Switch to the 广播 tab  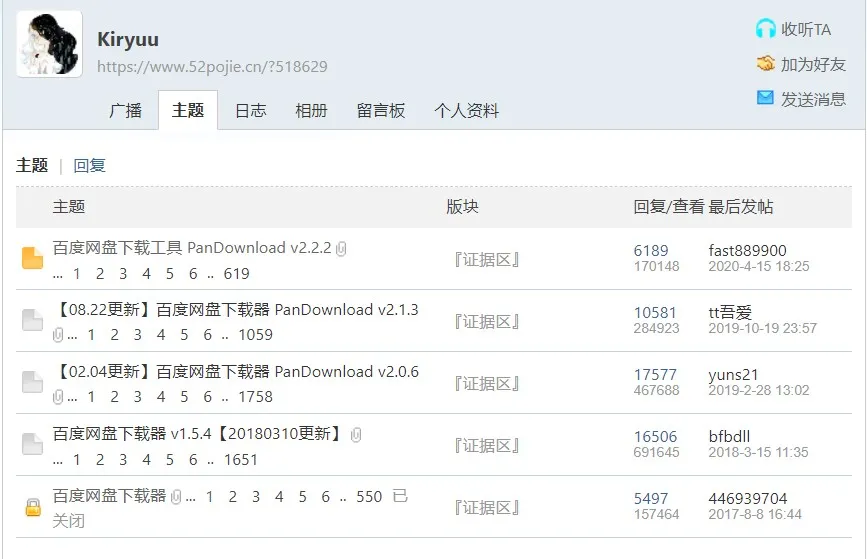coord(126,111)
